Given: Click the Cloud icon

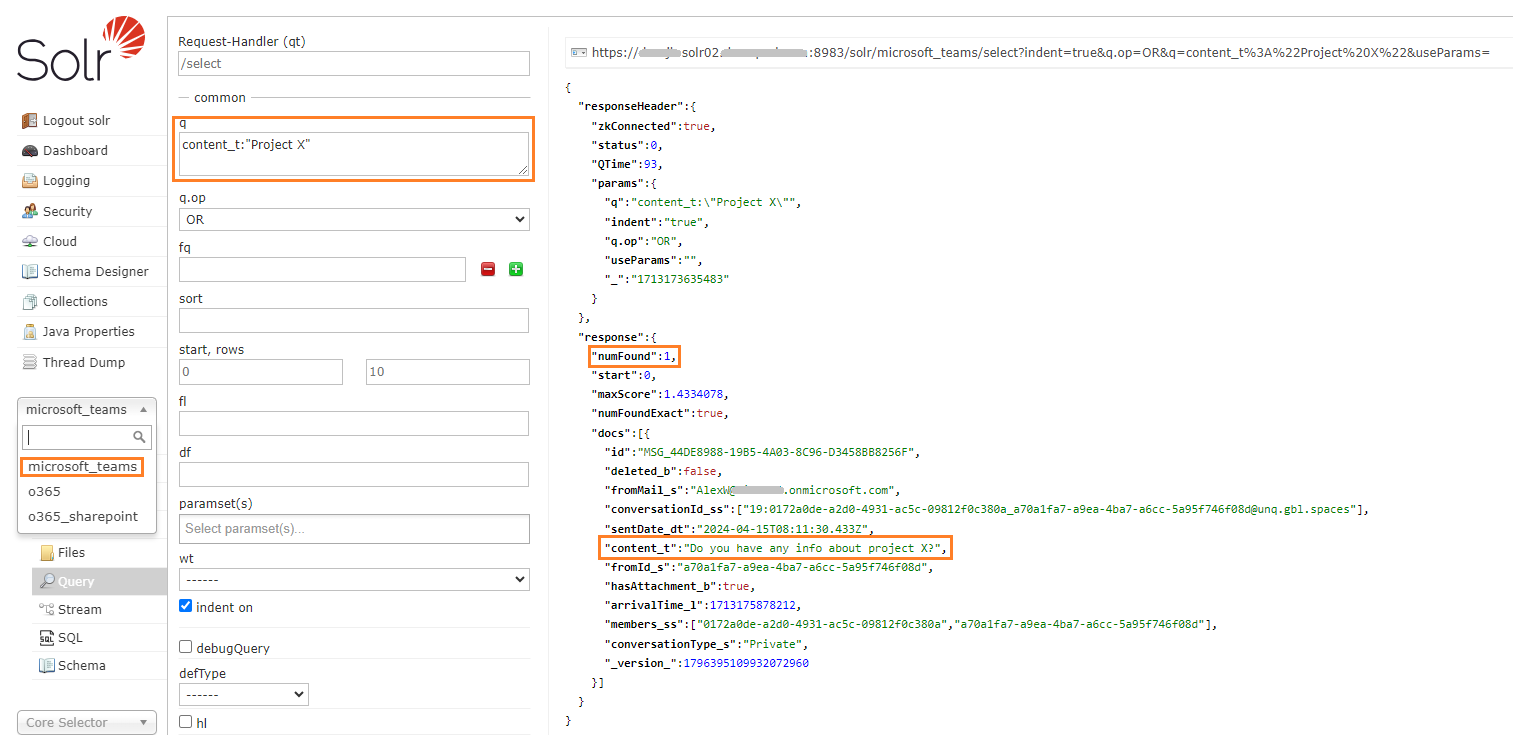Looking at the screenshot, I should (x=29, y=242).
